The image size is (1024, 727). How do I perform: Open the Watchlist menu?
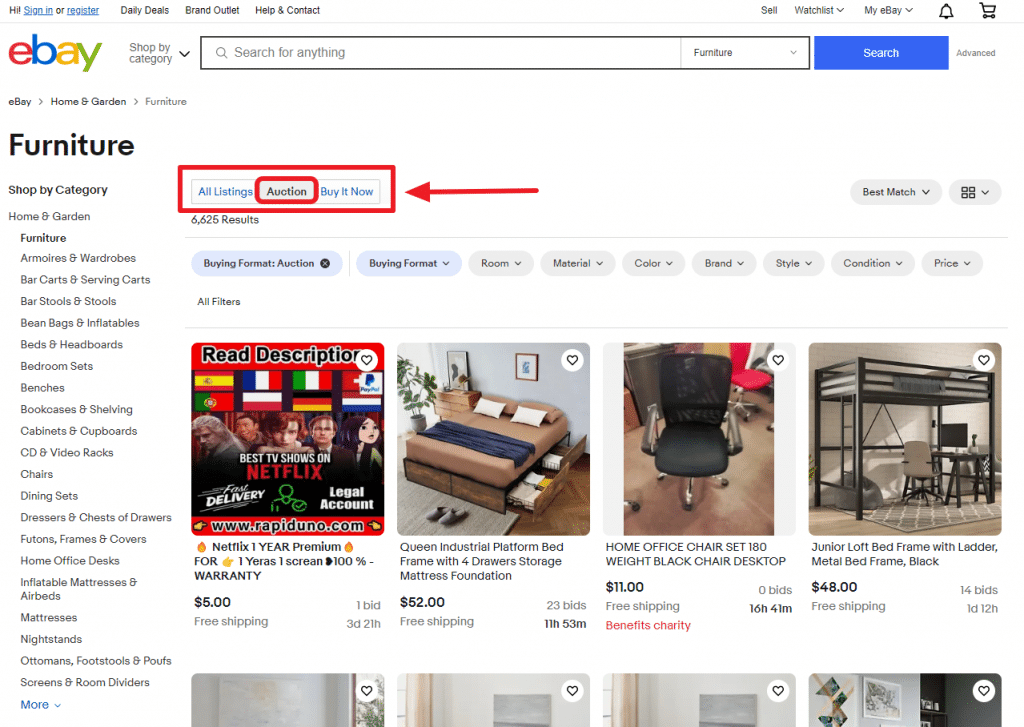[818, 10]
